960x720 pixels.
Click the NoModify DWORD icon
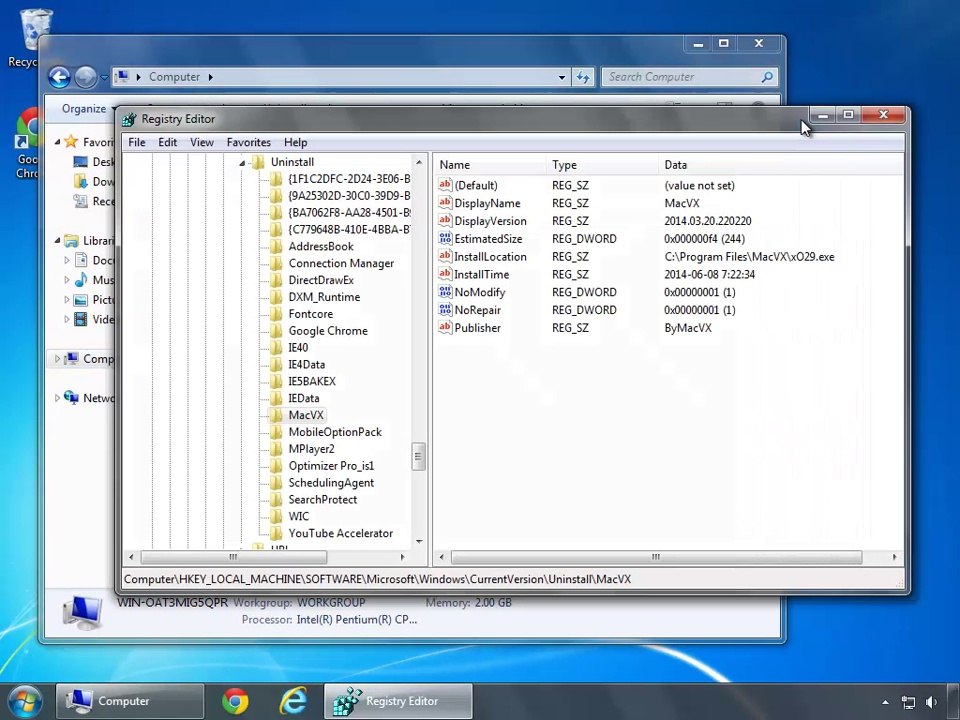445,291
